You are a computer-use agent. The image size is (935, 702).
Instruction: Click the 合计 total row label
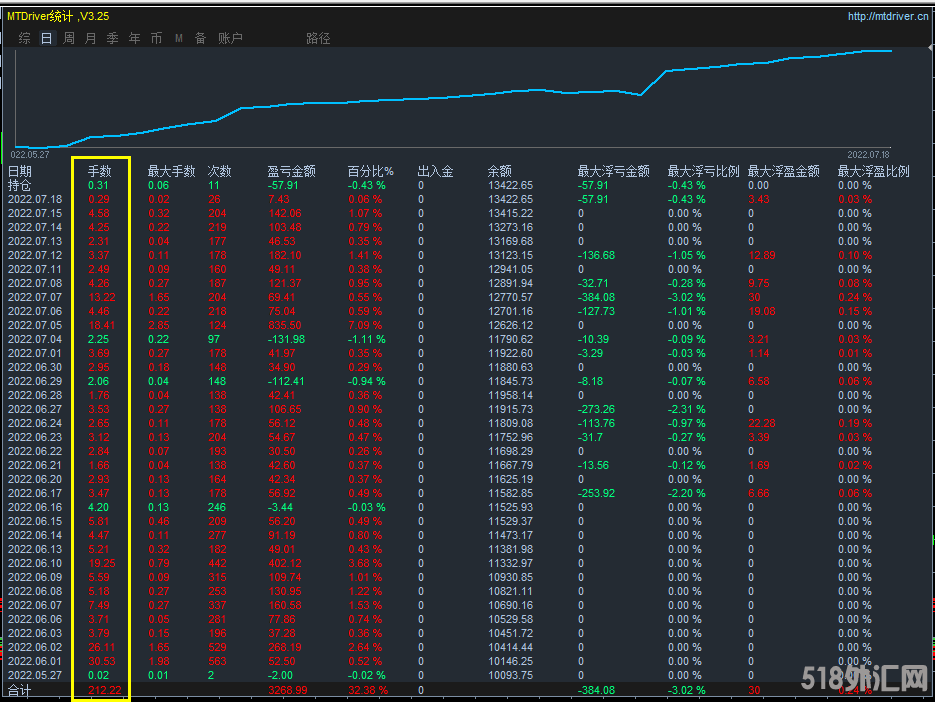point(20,690)
